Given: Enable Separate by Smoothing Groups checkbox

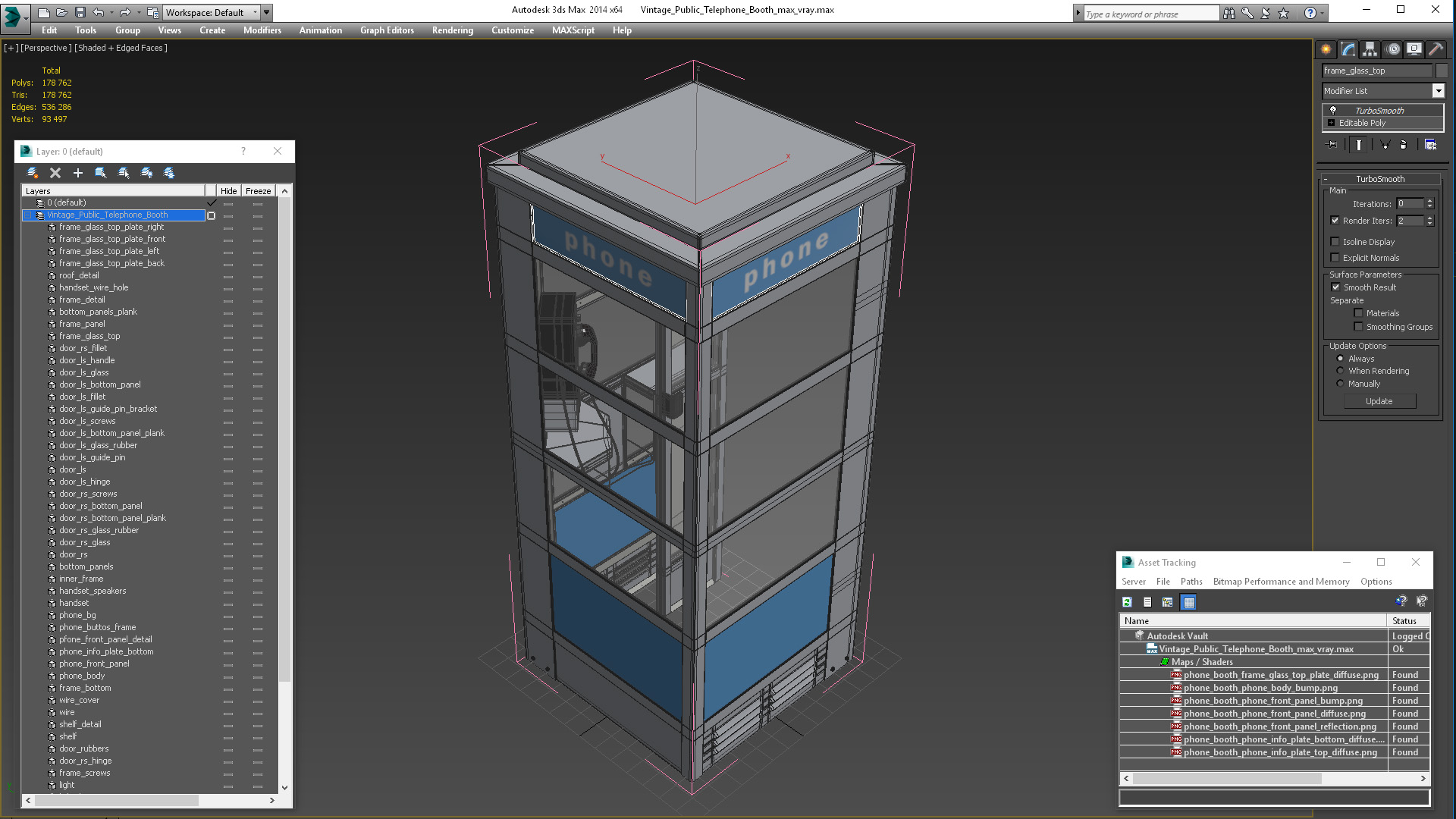Looking at the screenshot, I should pyautogui.click(x=1358, y=327).
